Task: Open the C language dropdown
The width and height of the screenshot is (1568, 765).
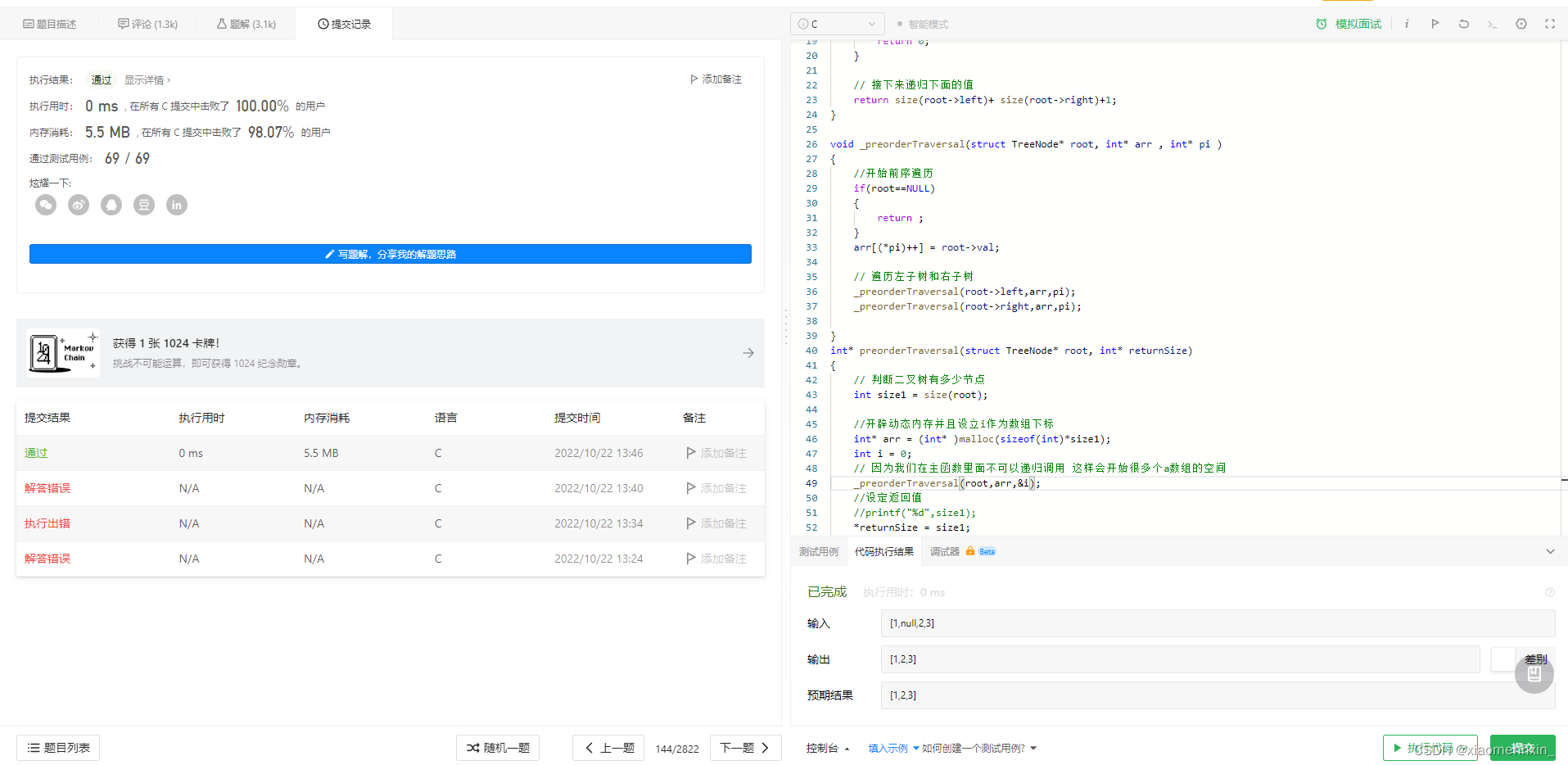Action: 838,24
